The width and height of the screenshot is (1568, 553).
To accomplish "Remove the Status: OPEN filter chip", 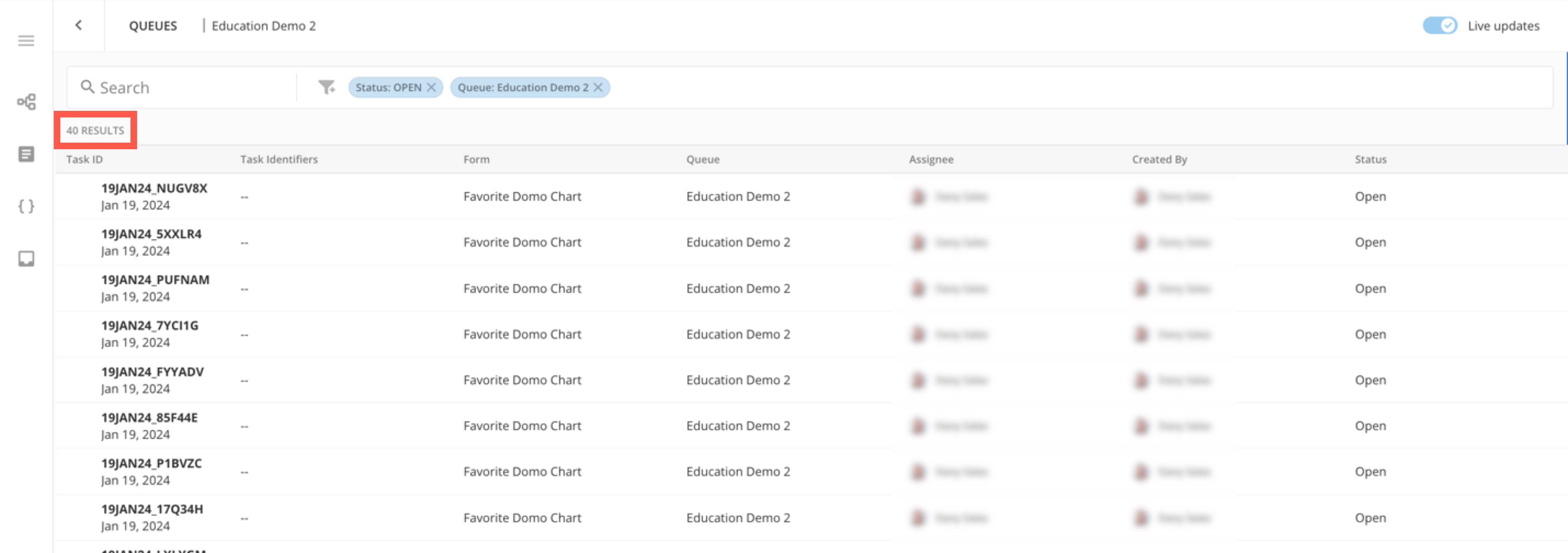I will (x=432, y=88).
